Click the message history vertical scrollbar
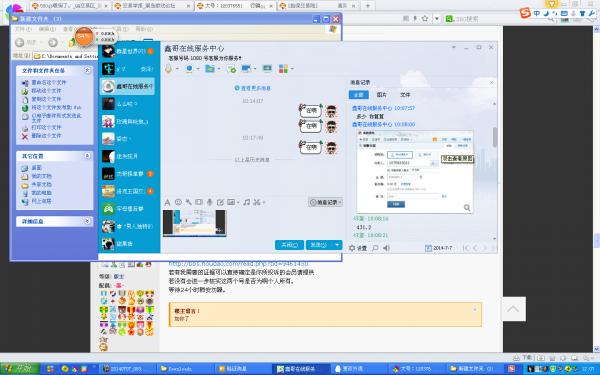Screen dimensions: 600x375 [494, 137]
